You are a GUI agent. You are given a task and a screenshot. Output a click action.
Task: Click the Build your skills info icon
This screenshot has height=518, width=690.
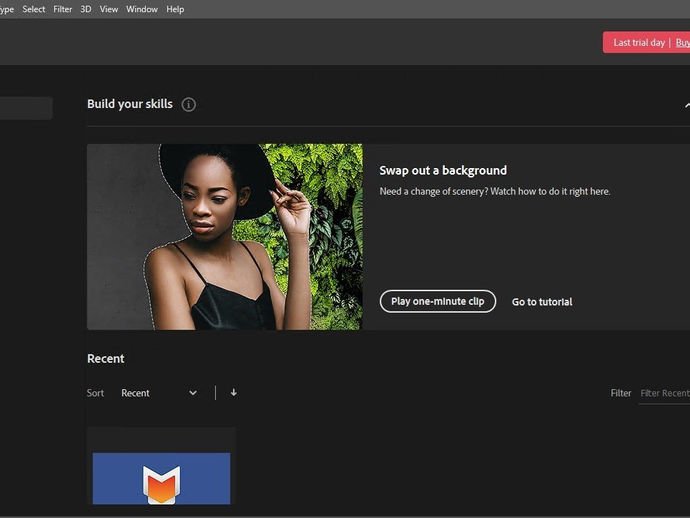pyautogui.click(x=189, y=105)
